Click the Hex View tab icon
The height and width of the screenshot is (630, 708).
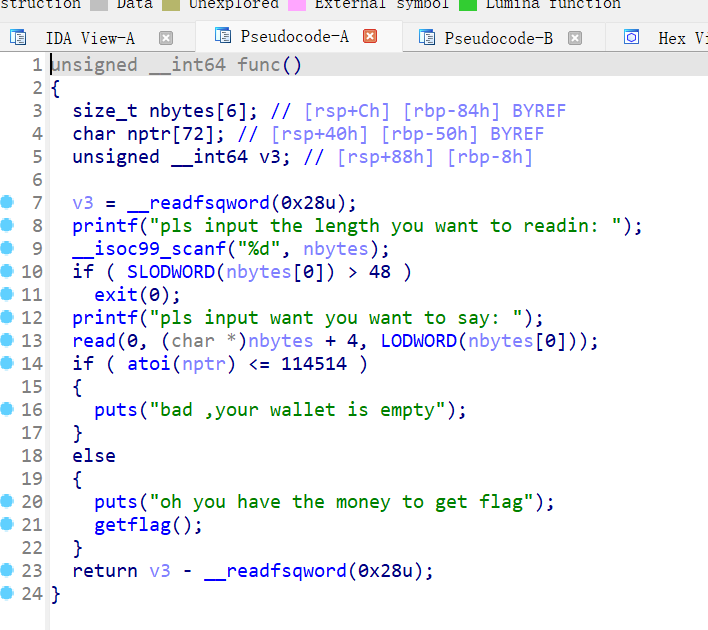631,38
